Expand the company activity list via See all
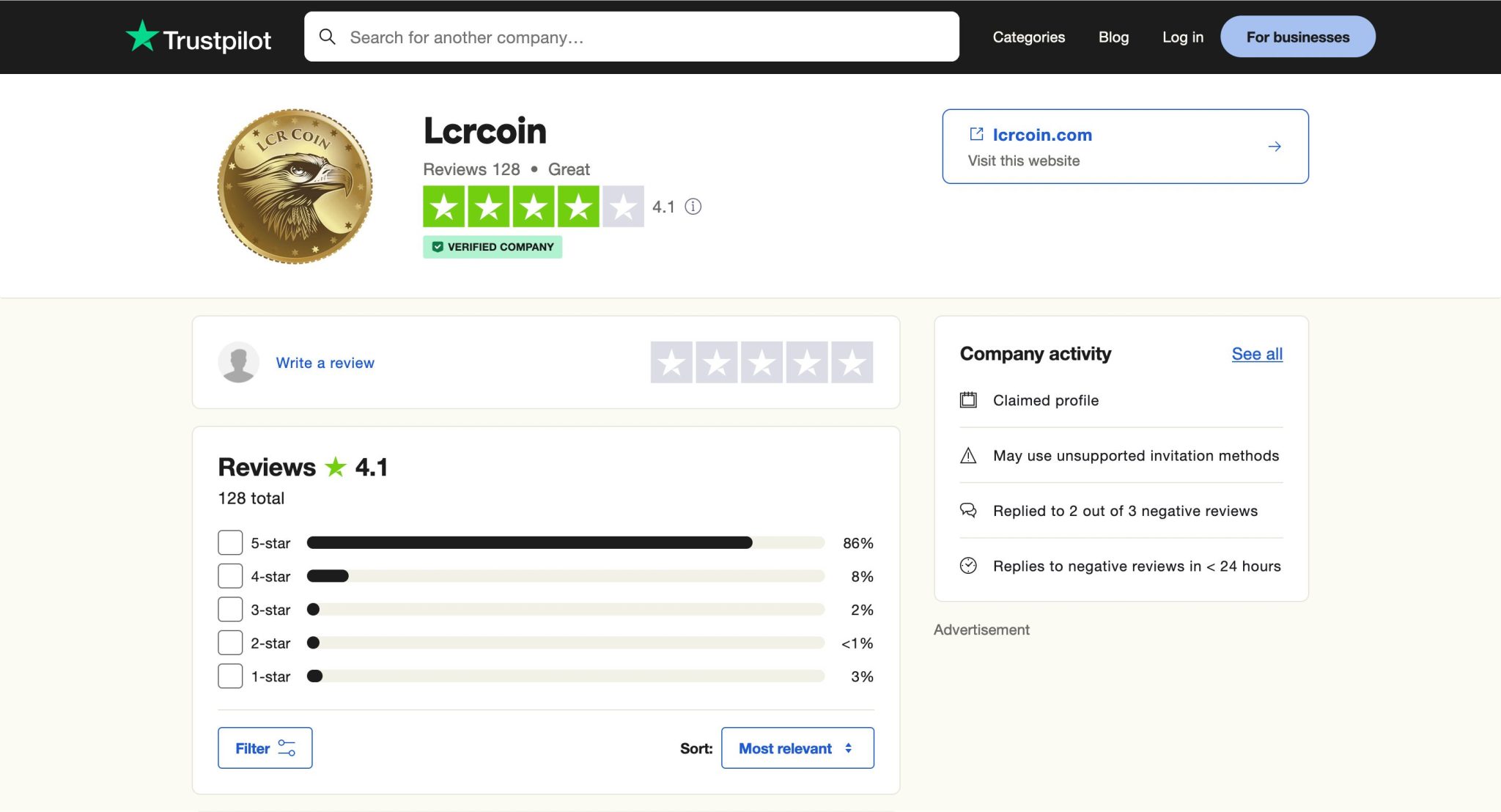Viewport: 1501px width, 812px height. coord(1256,353)
